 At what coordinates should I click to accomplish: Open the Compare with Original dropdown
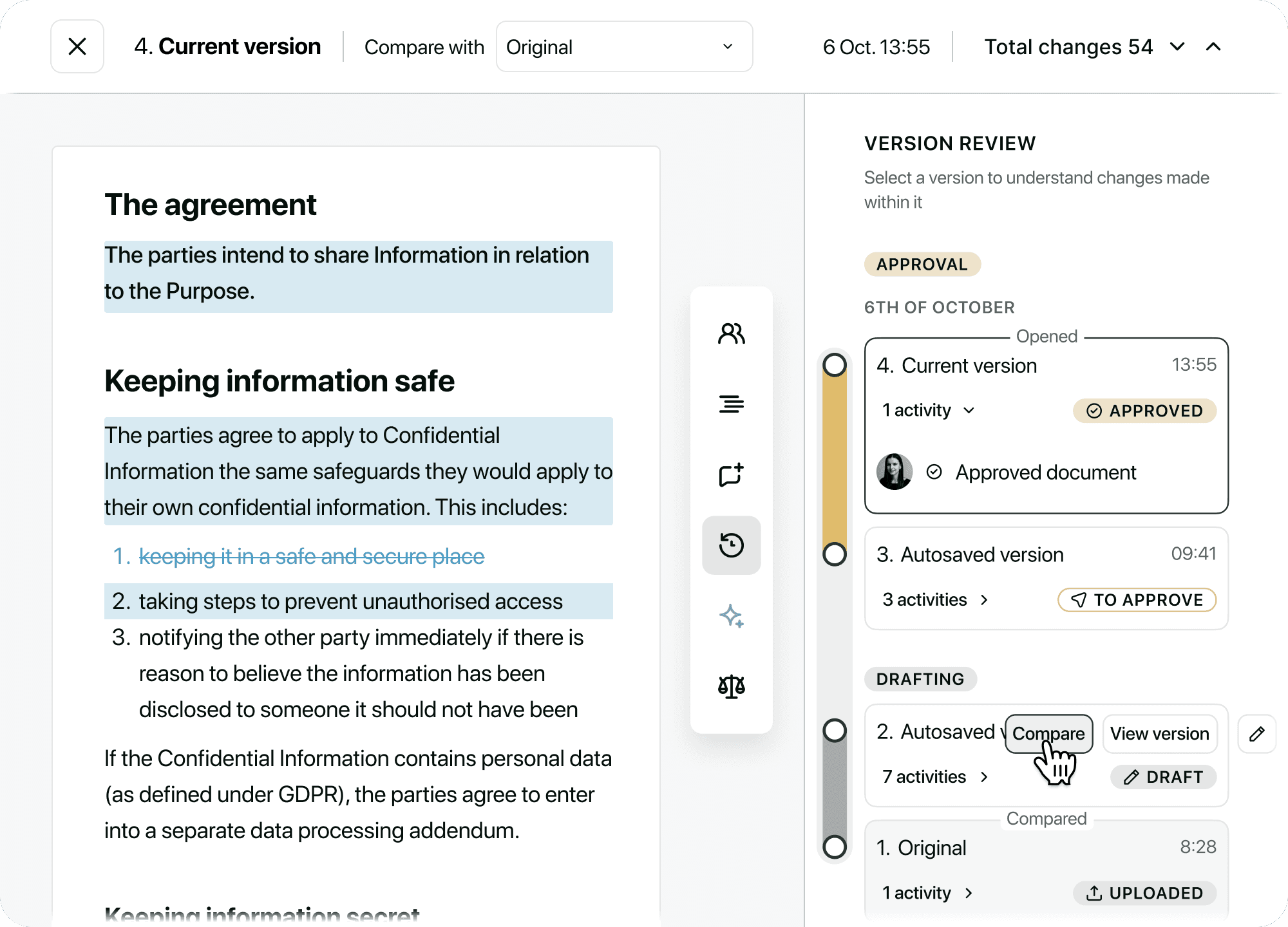tap(624, 46)
